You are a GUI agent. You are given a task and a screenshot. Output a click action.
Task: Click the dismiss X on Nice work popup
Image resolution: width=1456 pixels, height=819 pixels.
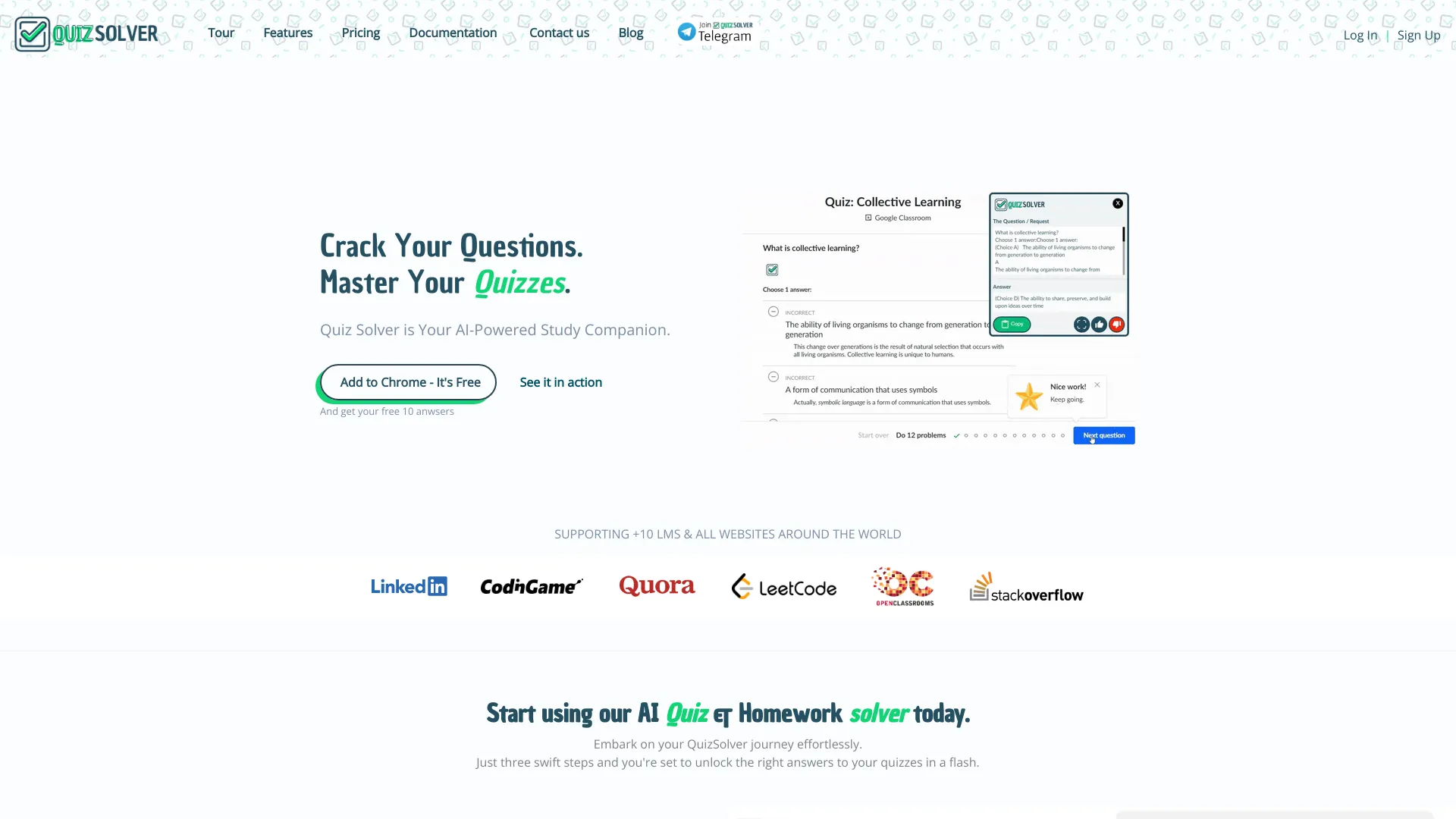1097,384
